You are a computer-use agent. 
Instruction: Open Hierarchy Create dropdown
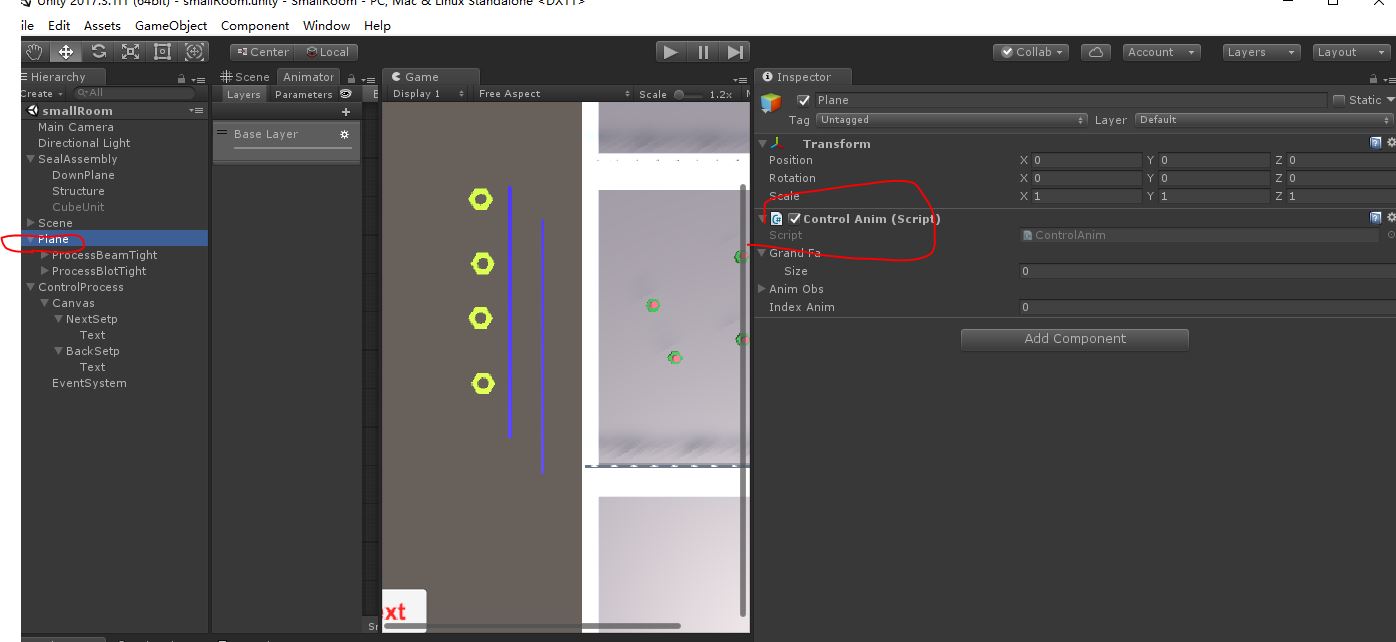[x=41, y=93]
